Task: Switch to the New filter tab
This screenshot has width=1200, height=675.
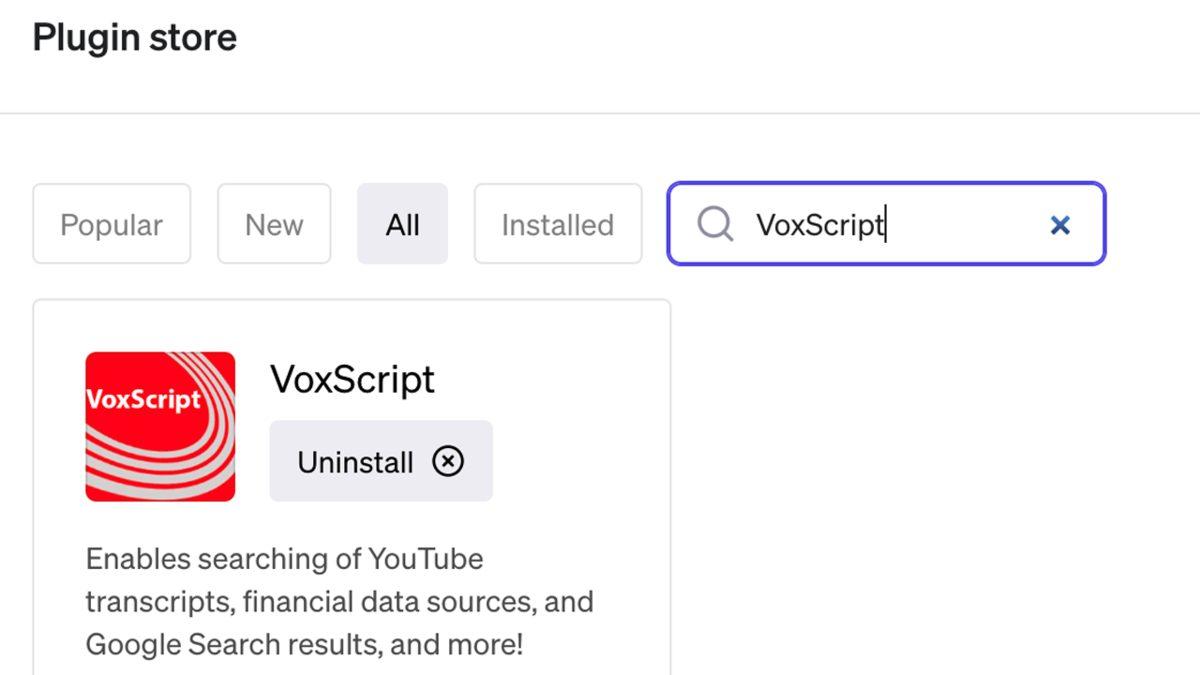Action: point(274,224)
